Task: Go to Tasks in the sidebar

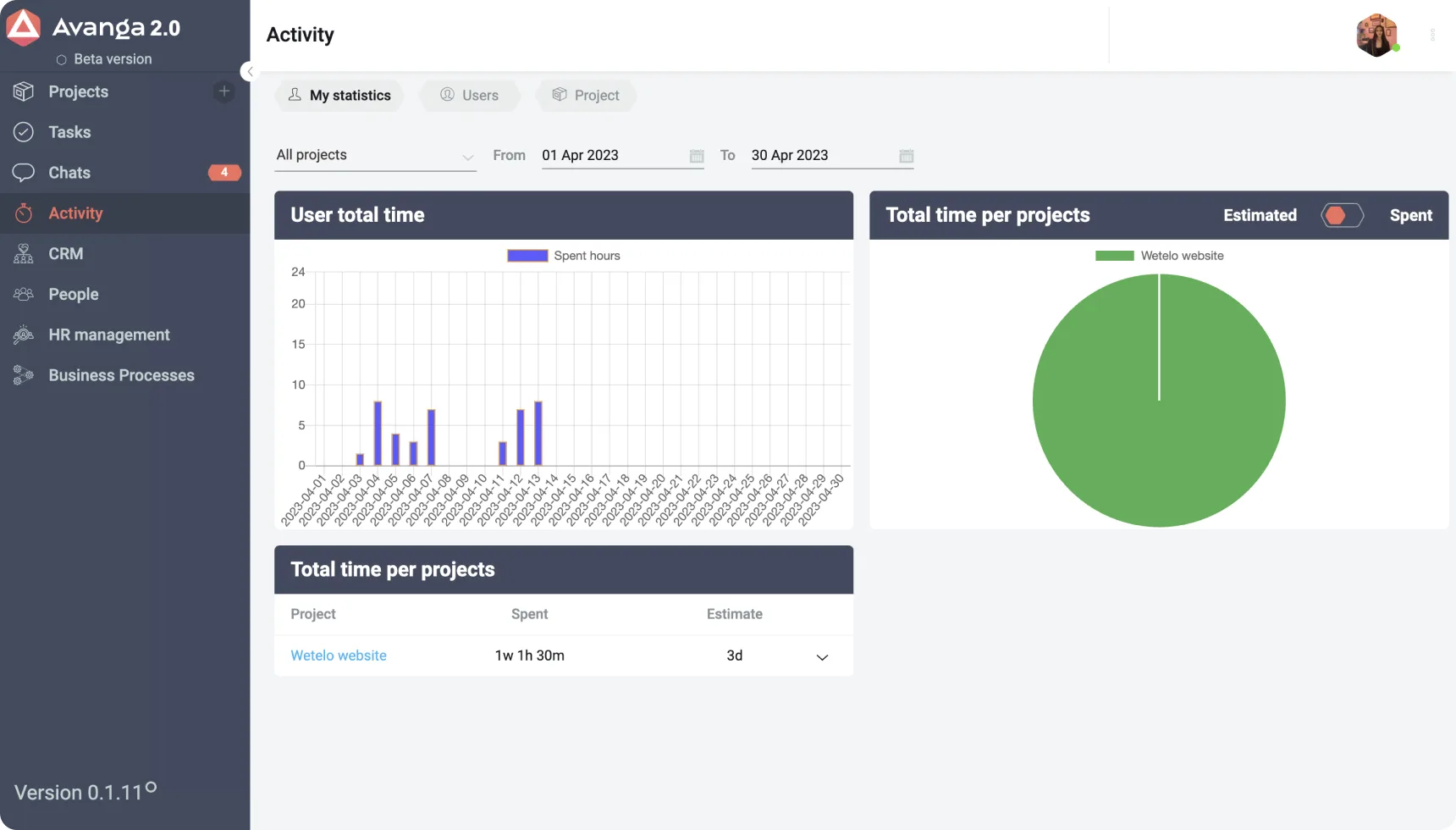Action: click(x=69, y=132)
